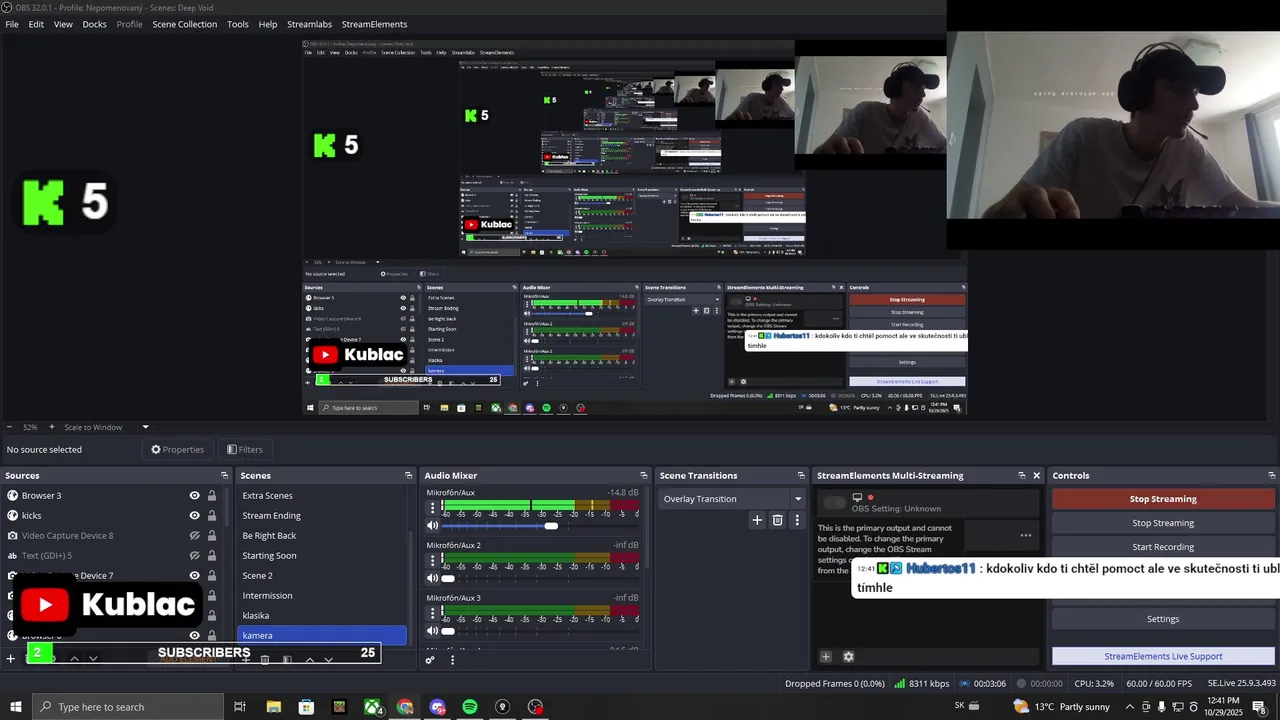This screenshot has height=720, width=1280.
Task: Open Settings from Controls
Action: (x=1163, y=619)
